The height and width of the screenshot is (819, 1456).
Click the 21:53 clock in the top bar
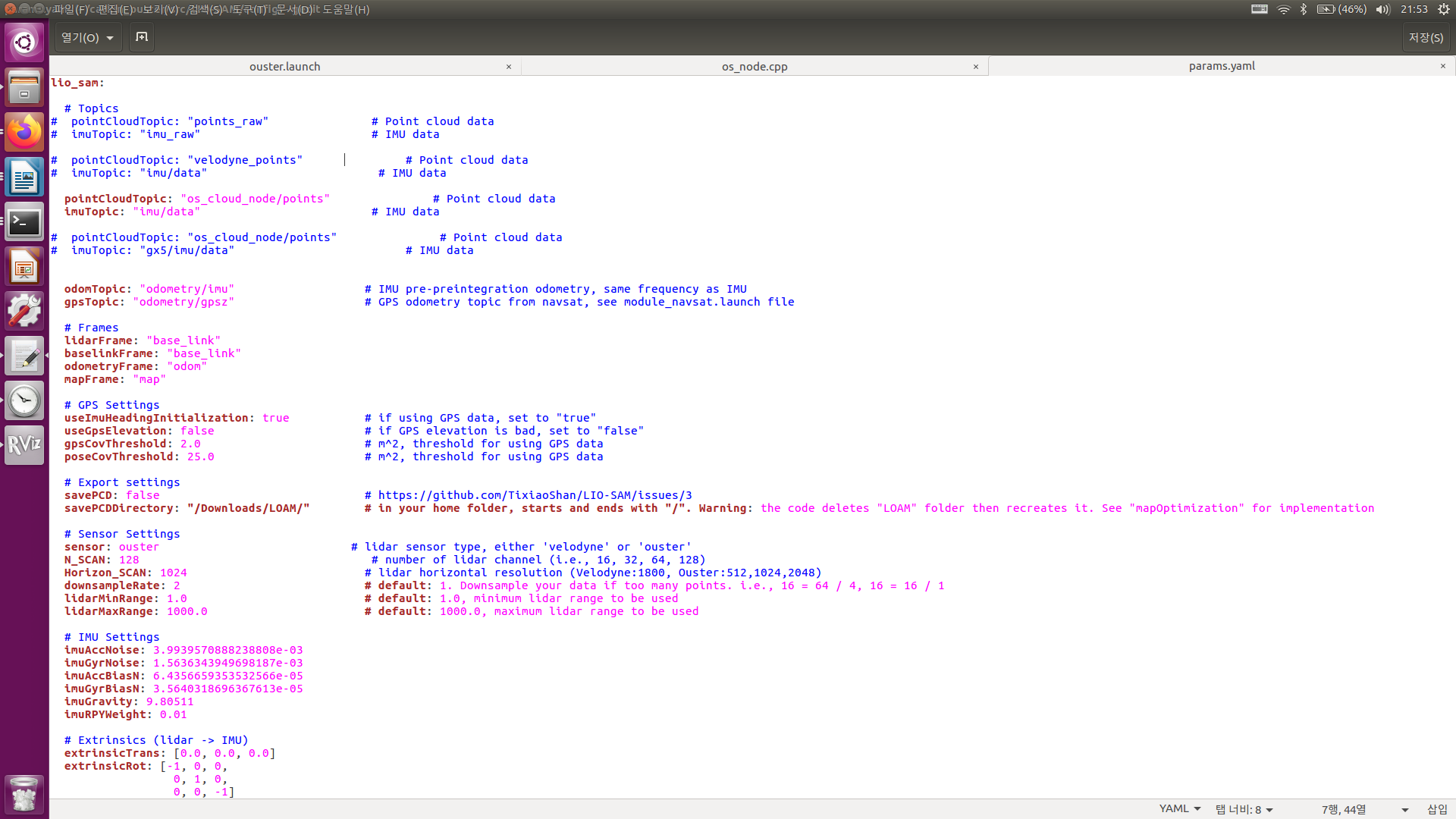[x=1414, y=9]
